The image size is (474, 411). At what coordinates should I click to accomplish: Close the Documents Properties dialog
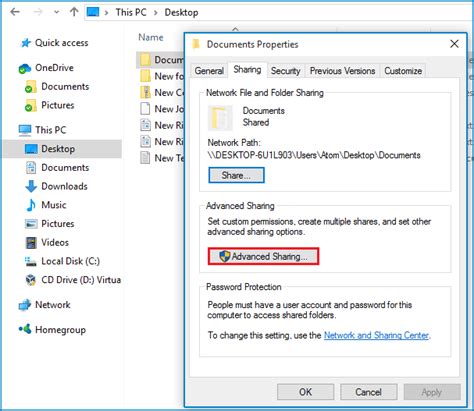(x=454, y=44)
